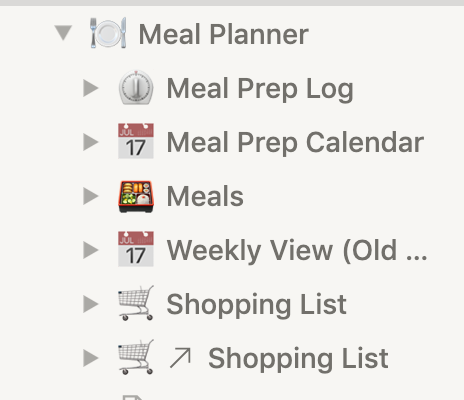This screenshot has width=464, height=400.
Task: Expand the Weekly View (Old ... page
Action: click(x=91, y=250)
